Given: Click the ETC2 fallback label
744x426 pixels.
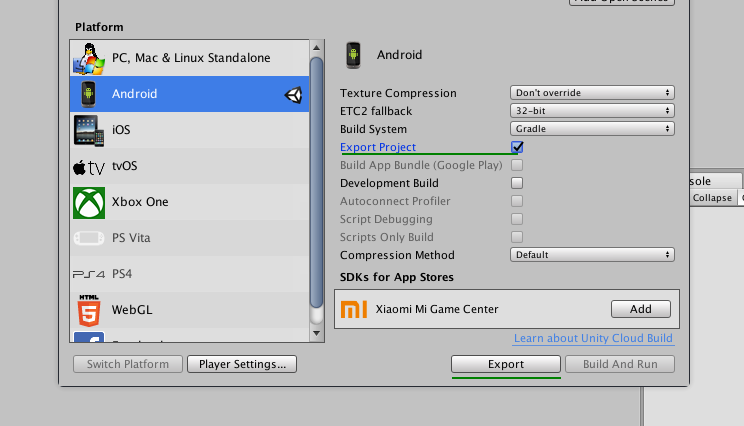Looking at the screenshot, I should tap(376, 111).
